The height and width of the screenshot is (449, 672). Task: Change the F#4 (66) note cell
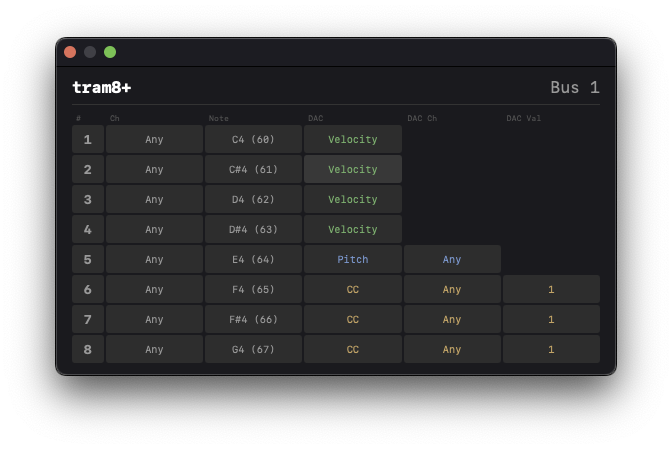click(253, 319)
